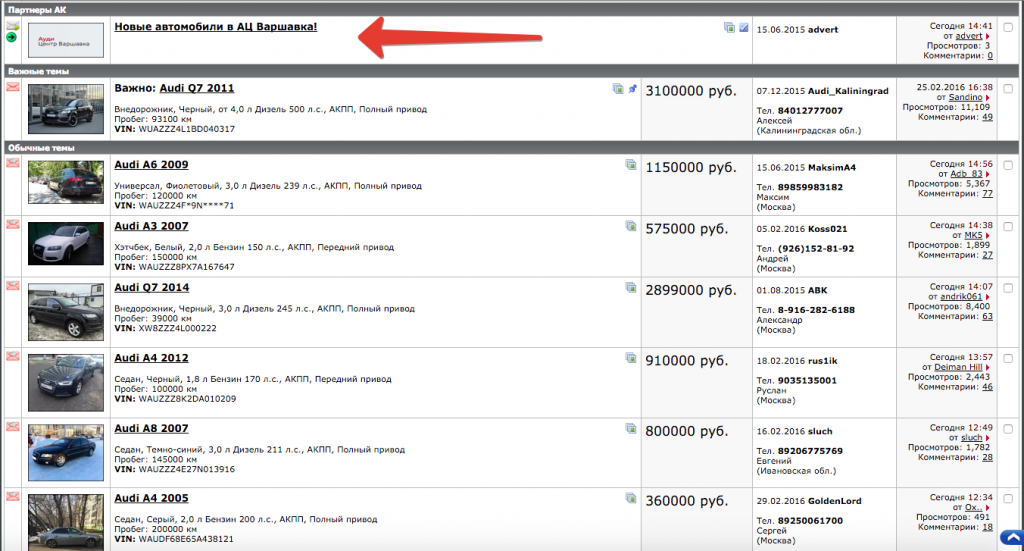Open the 63 comments link for Audi Q7 2014
The height and width of the screenshot is (551, 1024).
(x=987, y=316)
